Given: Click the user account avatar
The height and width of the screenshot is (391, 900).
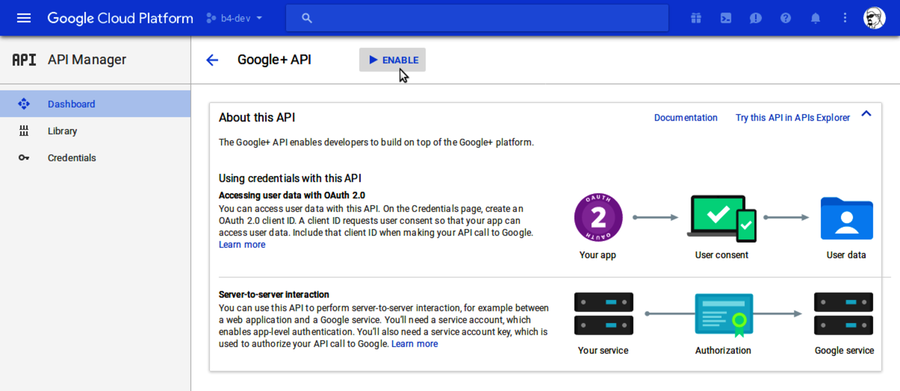Looking at the screenshot, I should pos(874,18).
